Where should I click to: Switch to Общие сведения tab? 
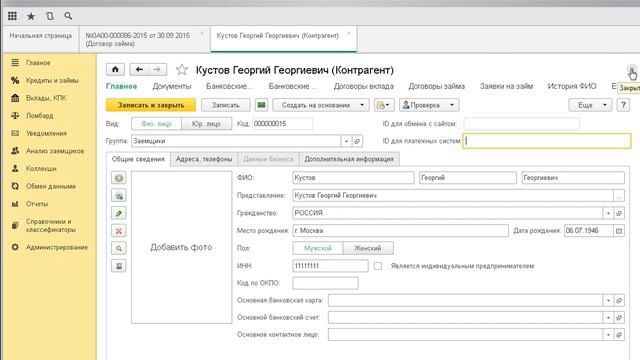tap(138, 159)
